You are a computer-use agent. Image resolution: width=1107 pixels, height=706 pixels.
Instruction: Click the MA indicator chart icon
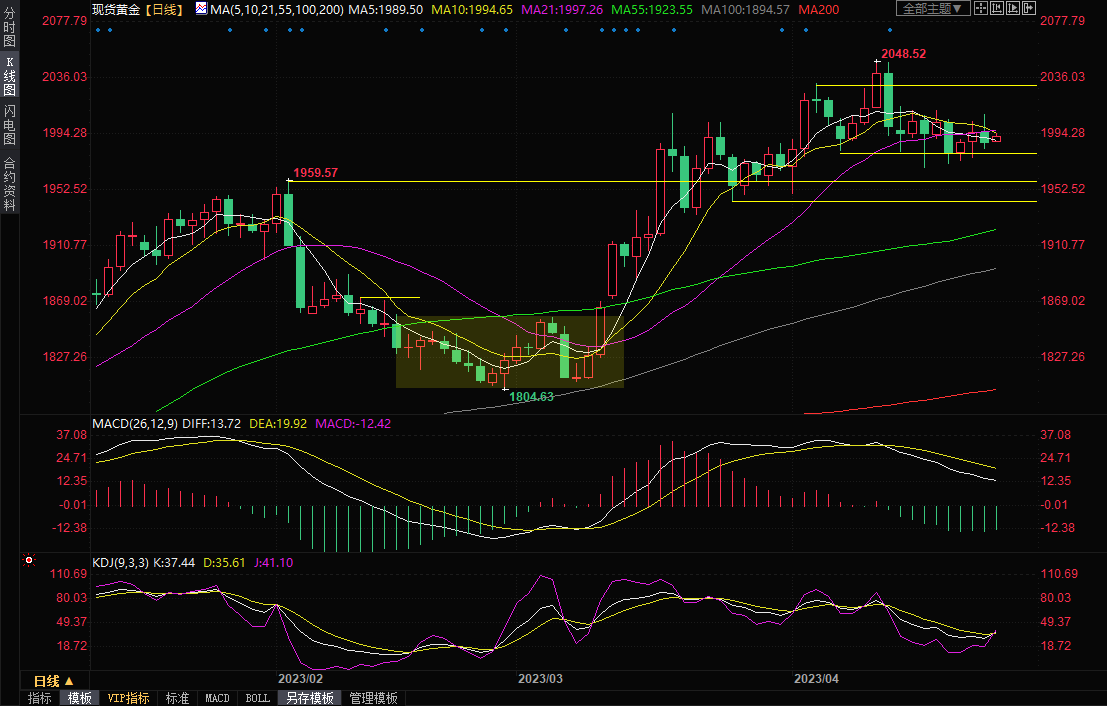(x=201, y=9)
